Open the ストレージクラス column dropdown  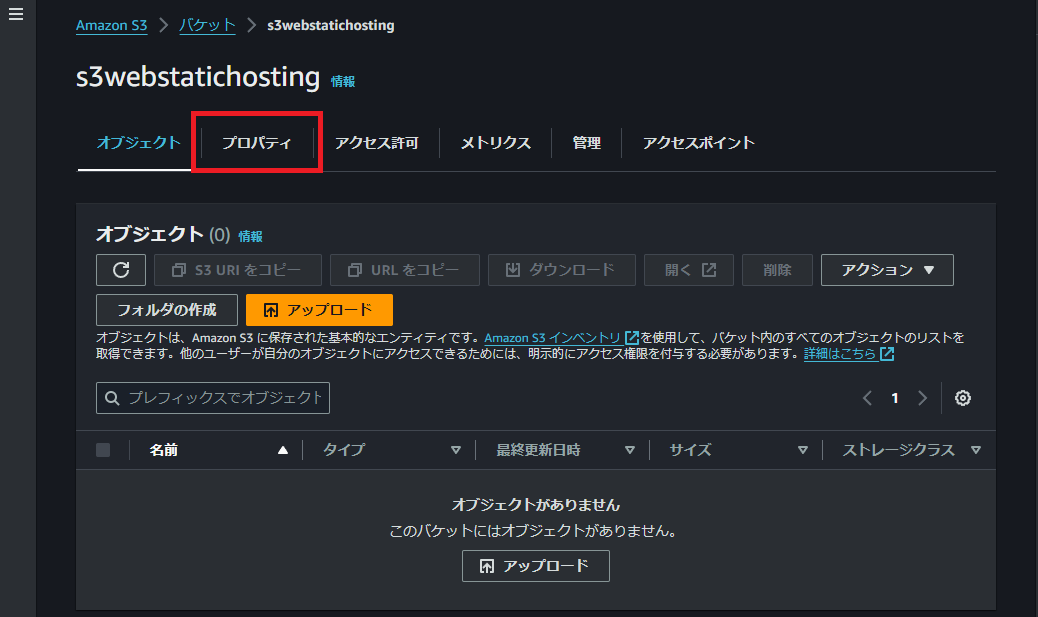(976, 449)
